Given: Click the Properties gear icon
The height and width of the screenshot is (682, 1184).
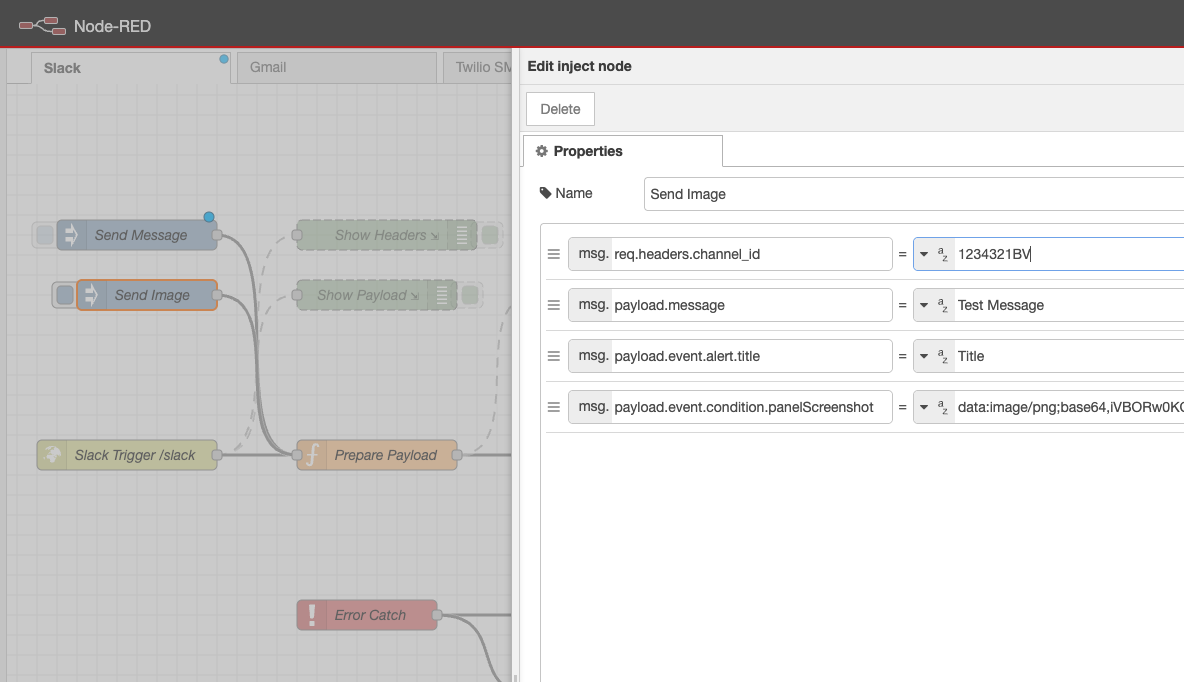Looking at the screenshot, I should point(541,151).
